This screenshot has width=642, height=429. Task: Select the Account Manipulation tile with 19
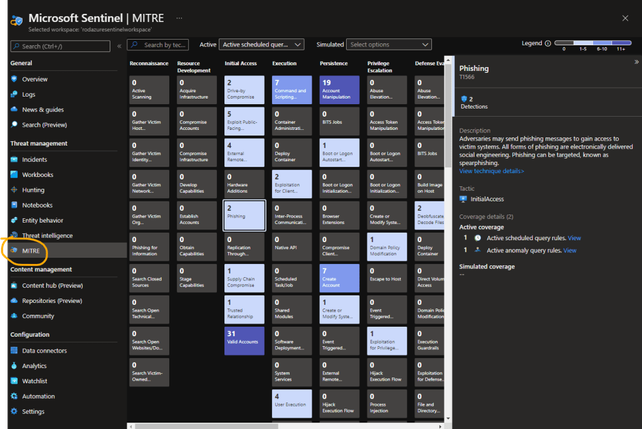pyautogui.click(x=339, y=90)
